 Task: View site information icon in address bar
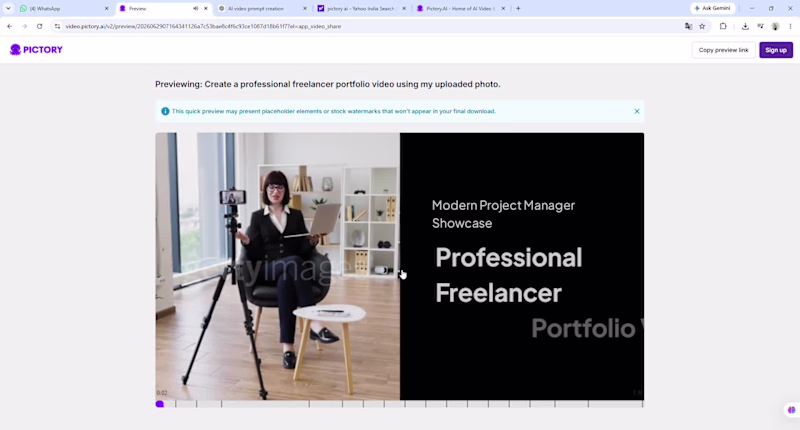click(57, 26)
